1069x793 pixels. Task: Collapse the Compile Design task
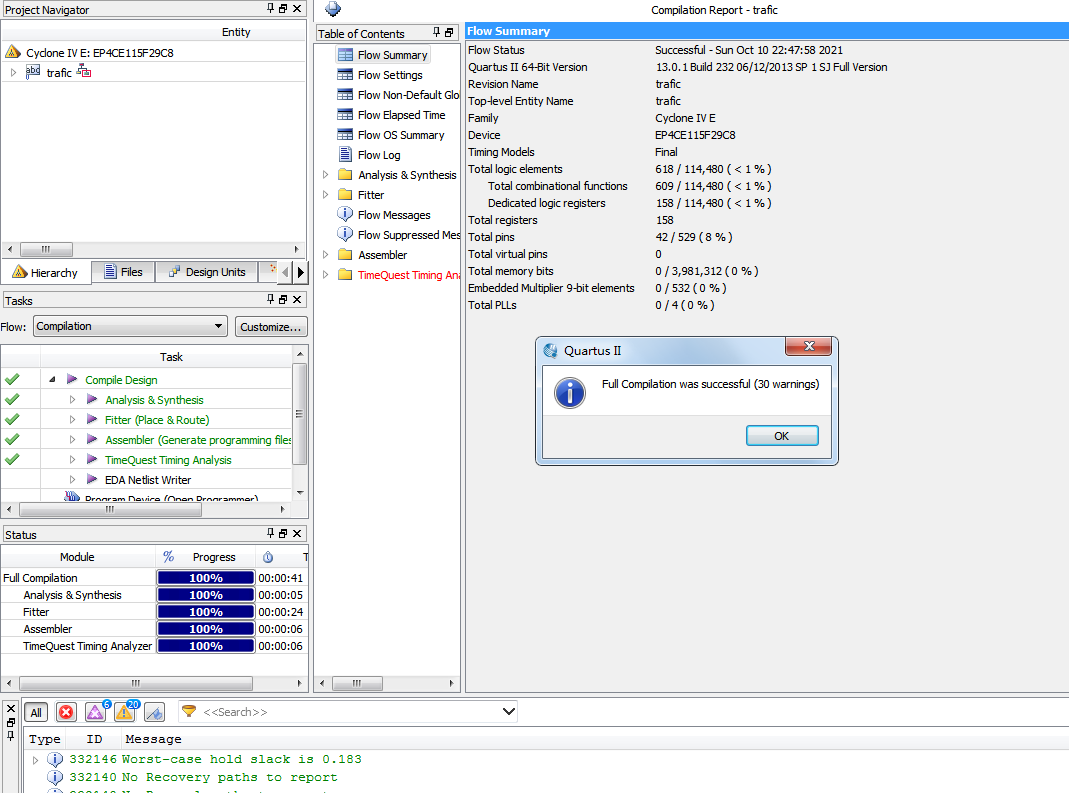52,379
